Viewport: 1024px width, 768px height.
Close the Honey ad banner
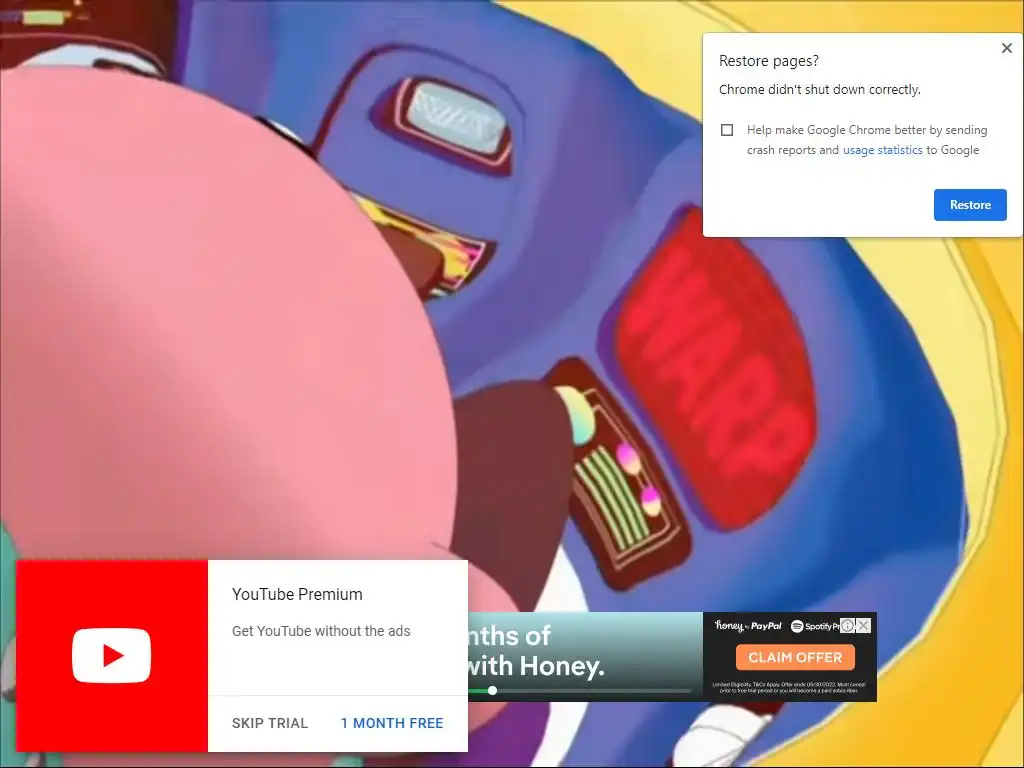863,626
